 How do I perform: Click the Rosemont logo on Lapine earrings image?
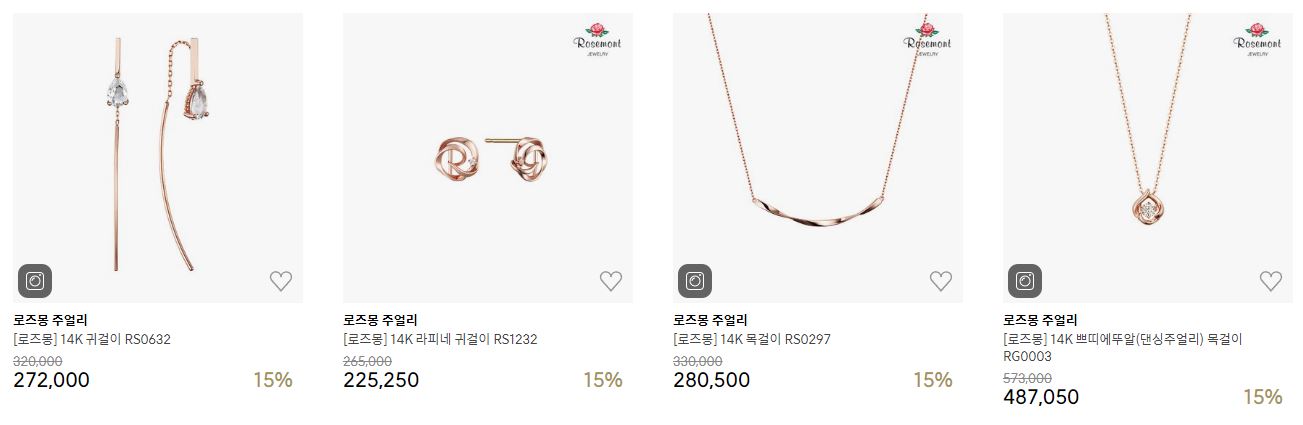pos(598,39)
